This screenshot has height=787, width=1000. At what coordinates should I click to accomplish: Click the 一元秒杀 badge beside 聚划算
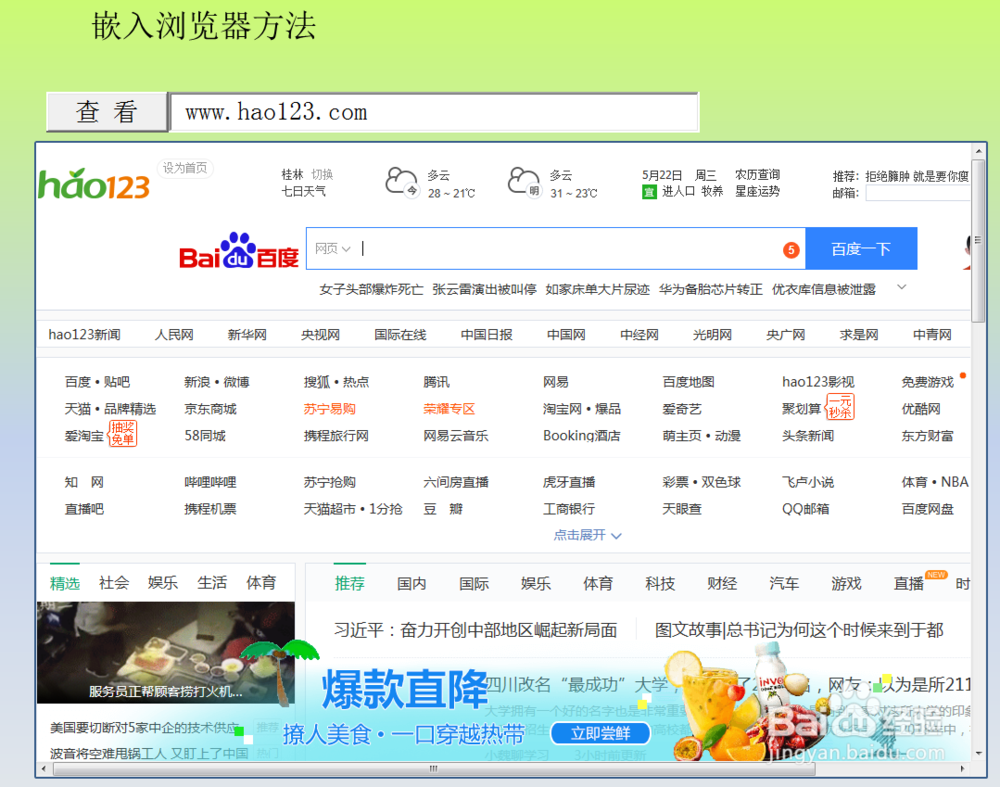coord(842,405)
